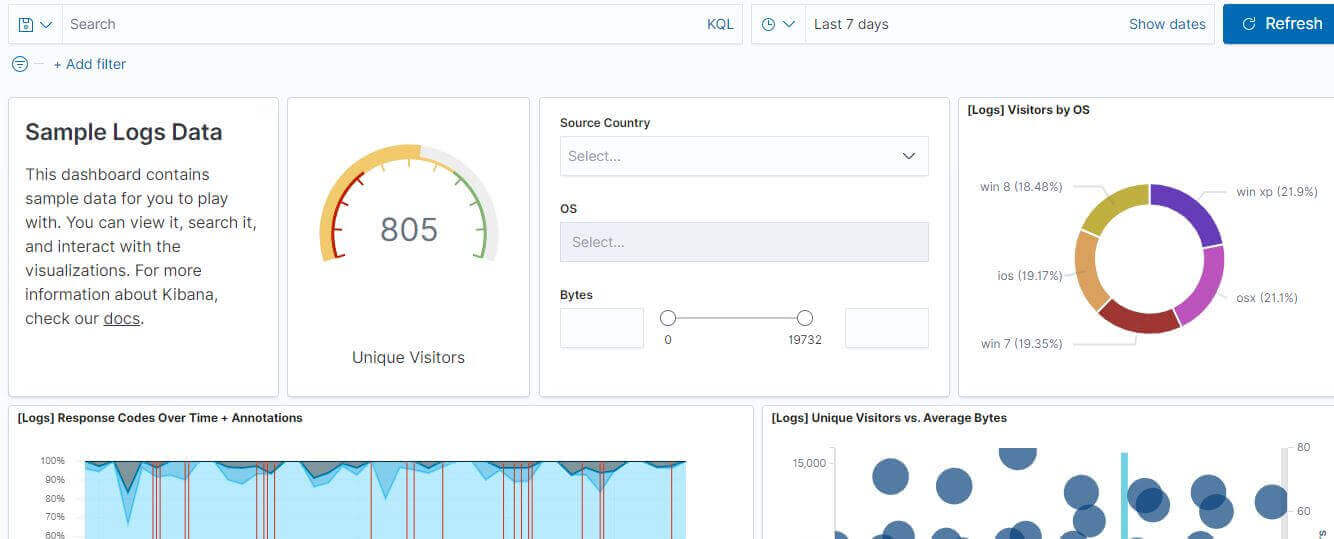Click the Last 7 days time range
Viewport: 1334px width, 539px height.
[851, 24]
